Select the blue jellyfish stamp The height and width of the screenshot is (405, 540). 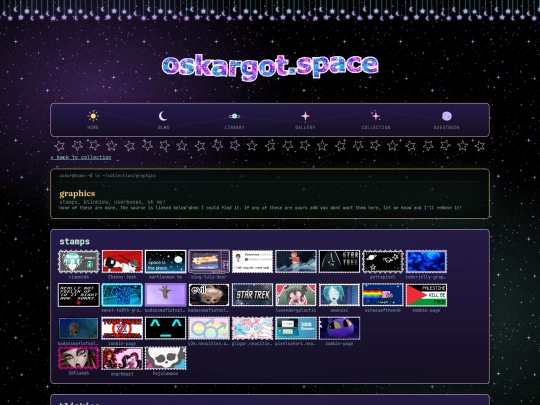click(x=426, y=262)
